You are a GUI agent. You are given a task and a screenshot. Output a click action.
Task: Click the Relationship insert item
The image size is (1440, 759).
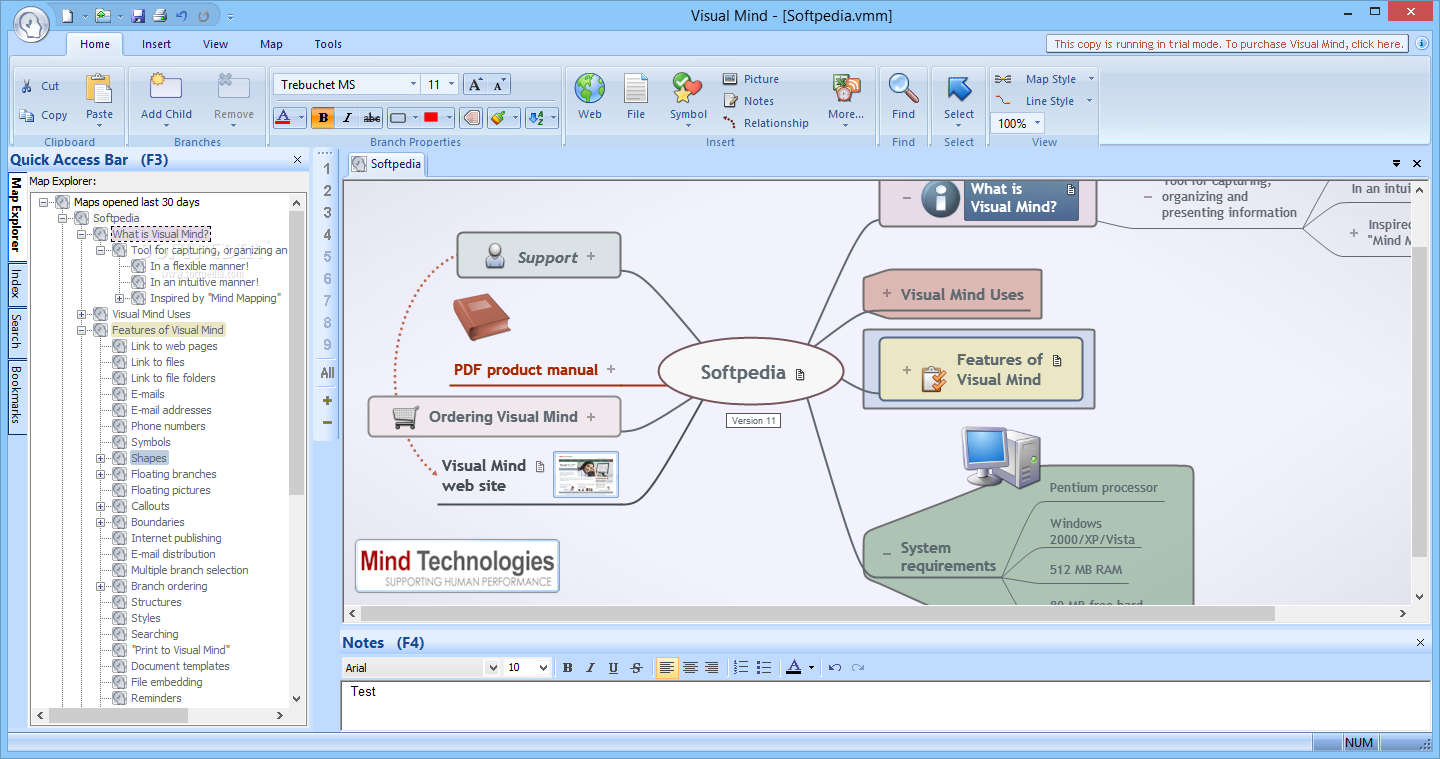click(x=765, y=123)
